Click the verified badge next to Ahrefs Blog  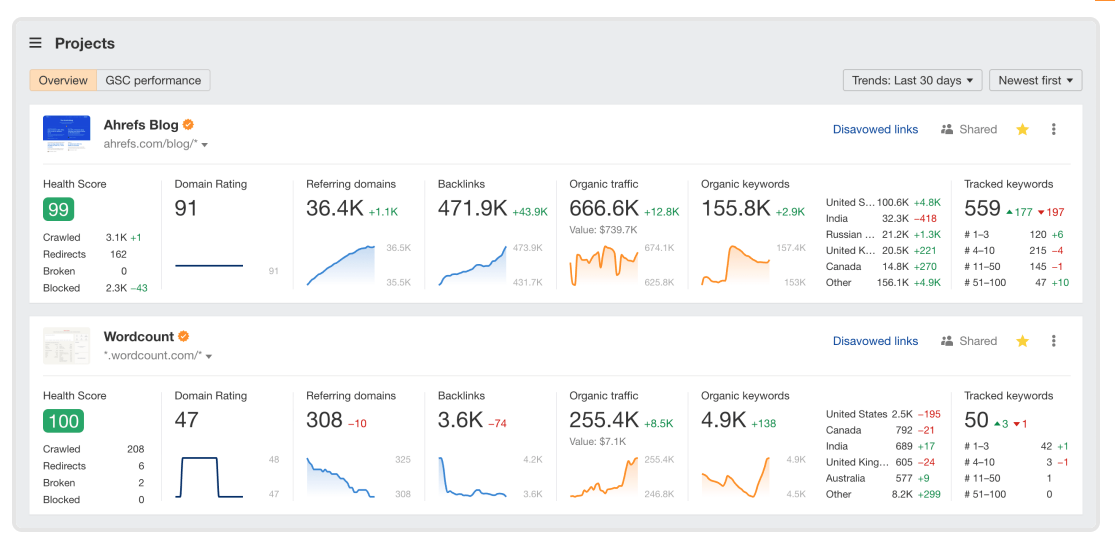click(188, 125)
